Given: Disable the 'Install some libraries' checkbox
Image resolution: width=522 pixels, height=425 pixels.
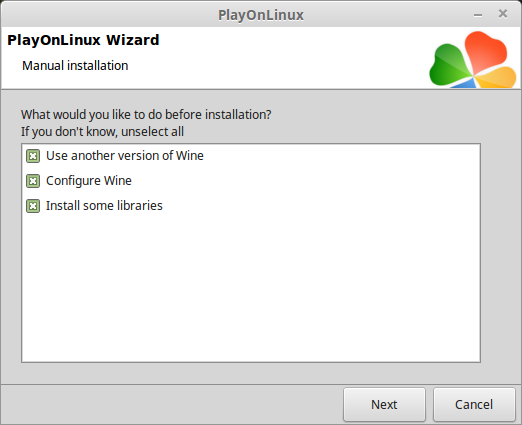Looking at the screenshot, I should [33, 206].
